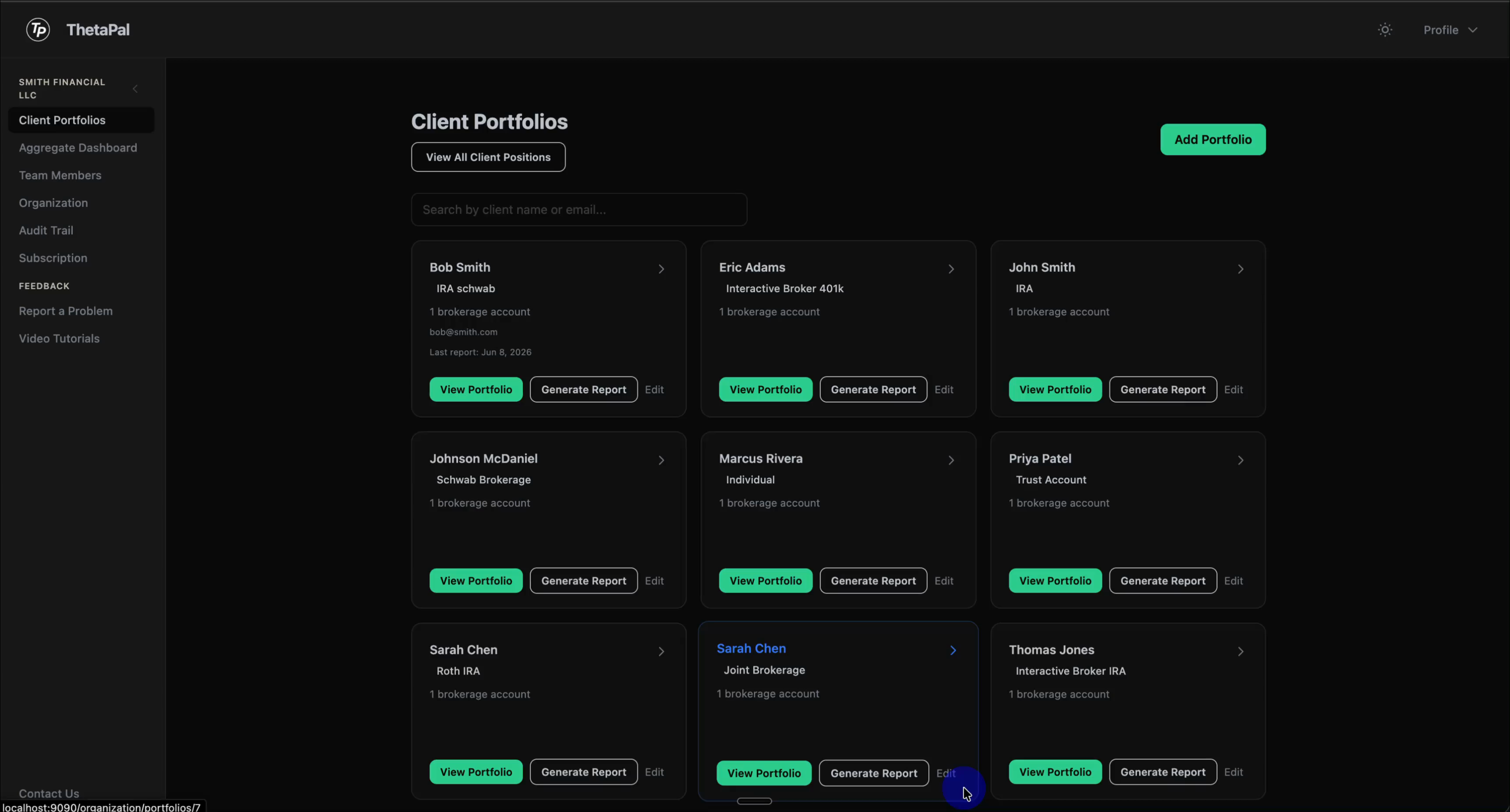Generate Report for John Smith

click(x=1163, y=390)
